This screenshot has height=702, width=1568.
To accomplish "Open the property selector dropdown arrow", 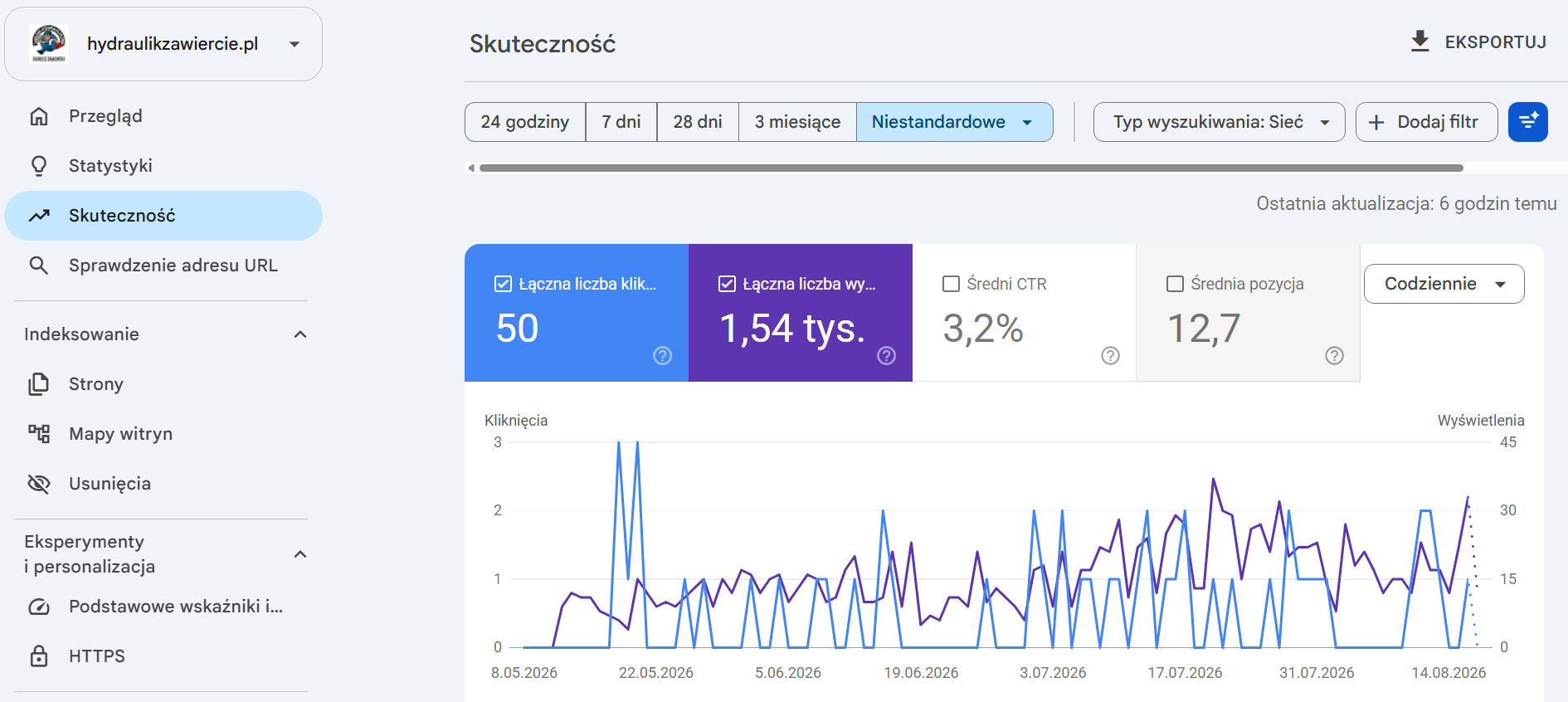I will point(295,44).
